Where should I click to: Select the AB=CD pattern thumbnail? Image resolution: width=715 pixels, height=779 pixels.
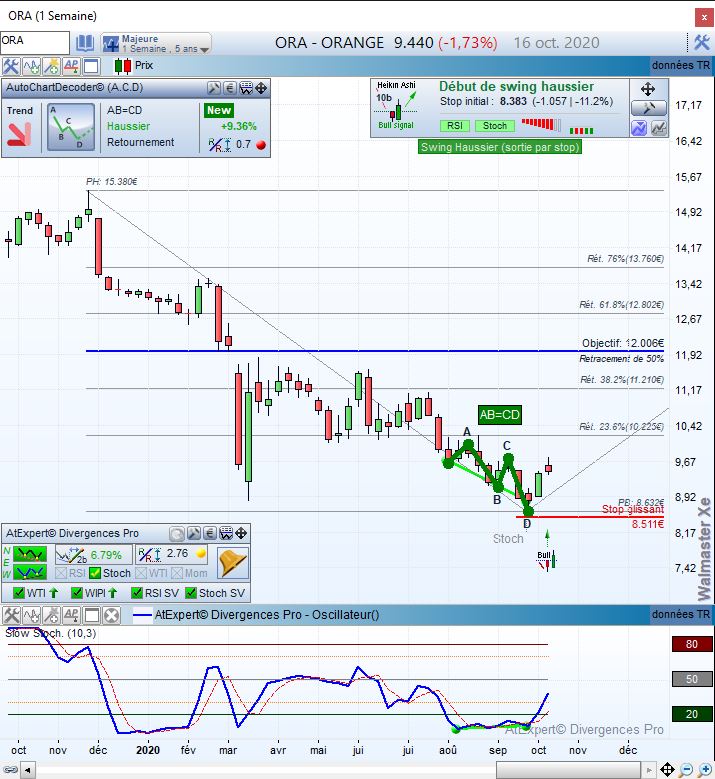coord(71,127)
